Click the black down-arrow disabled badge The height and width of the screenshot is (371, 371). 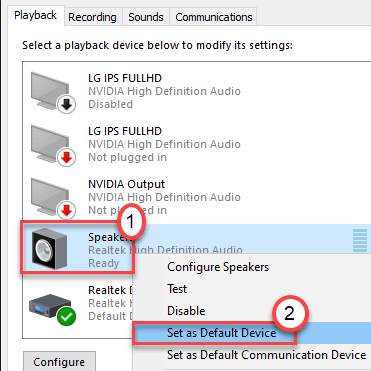[x=67, y=105]
